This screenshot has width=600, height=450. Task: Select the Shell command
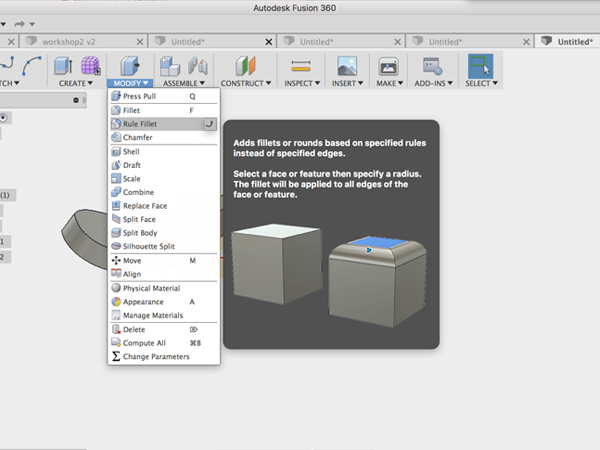(x=164, y=152)
